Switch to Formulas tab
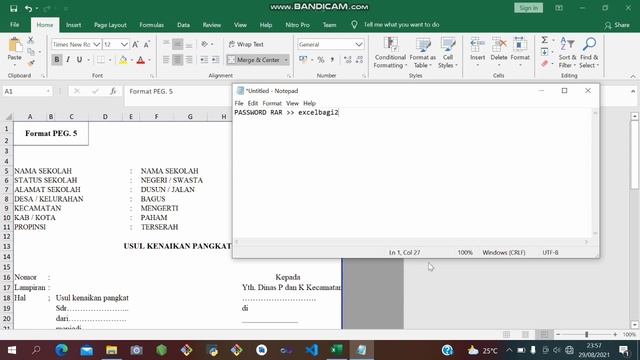640x360 pixels. tap(151, 25)
